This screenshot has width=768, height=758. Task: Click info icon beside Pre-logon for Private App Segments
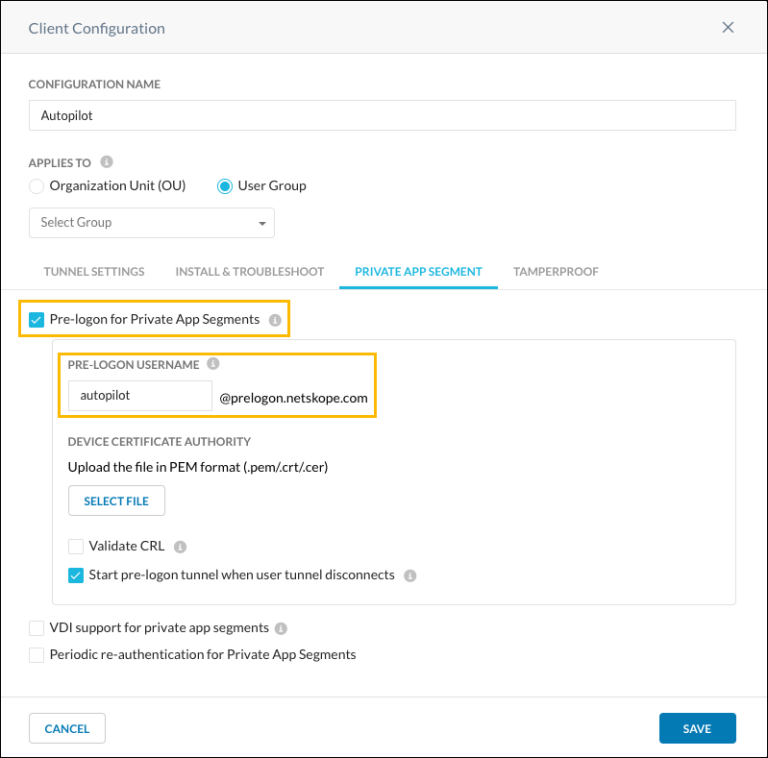pyautogui.click(x=275, y=320)
